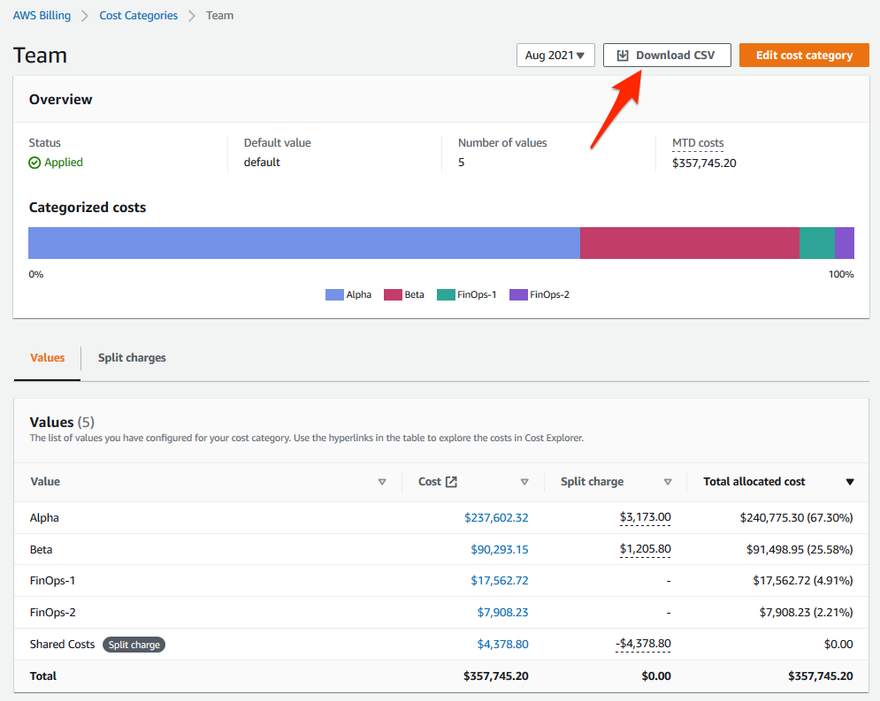
Task: Sort by the Split charge column arrow
Action: (x=668, y=482)
